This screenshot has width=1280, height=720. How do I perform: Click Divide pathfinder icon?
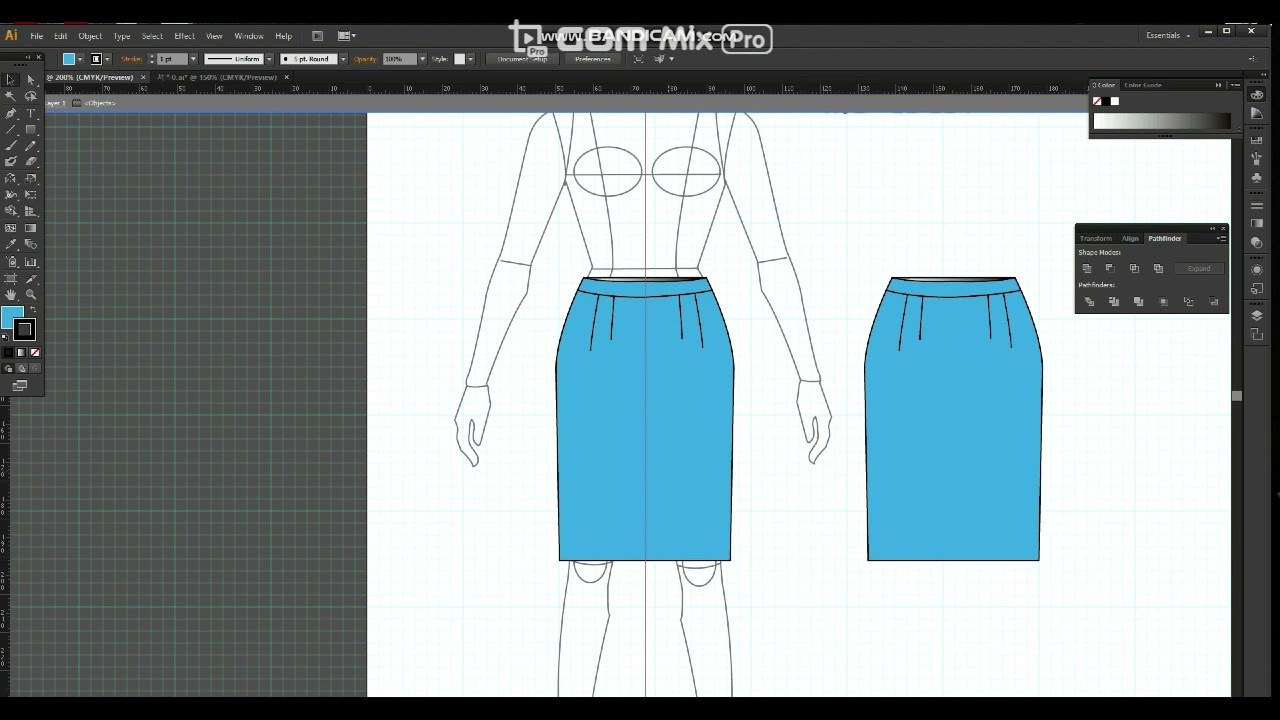pos(1089,302)
